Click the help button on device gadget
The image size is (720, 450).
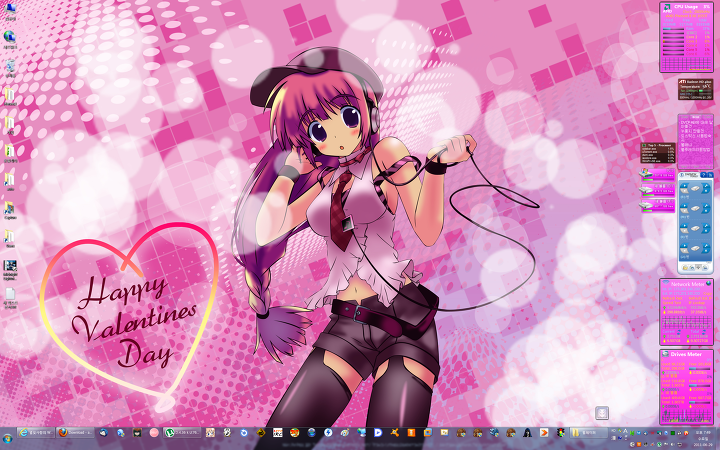703,175
